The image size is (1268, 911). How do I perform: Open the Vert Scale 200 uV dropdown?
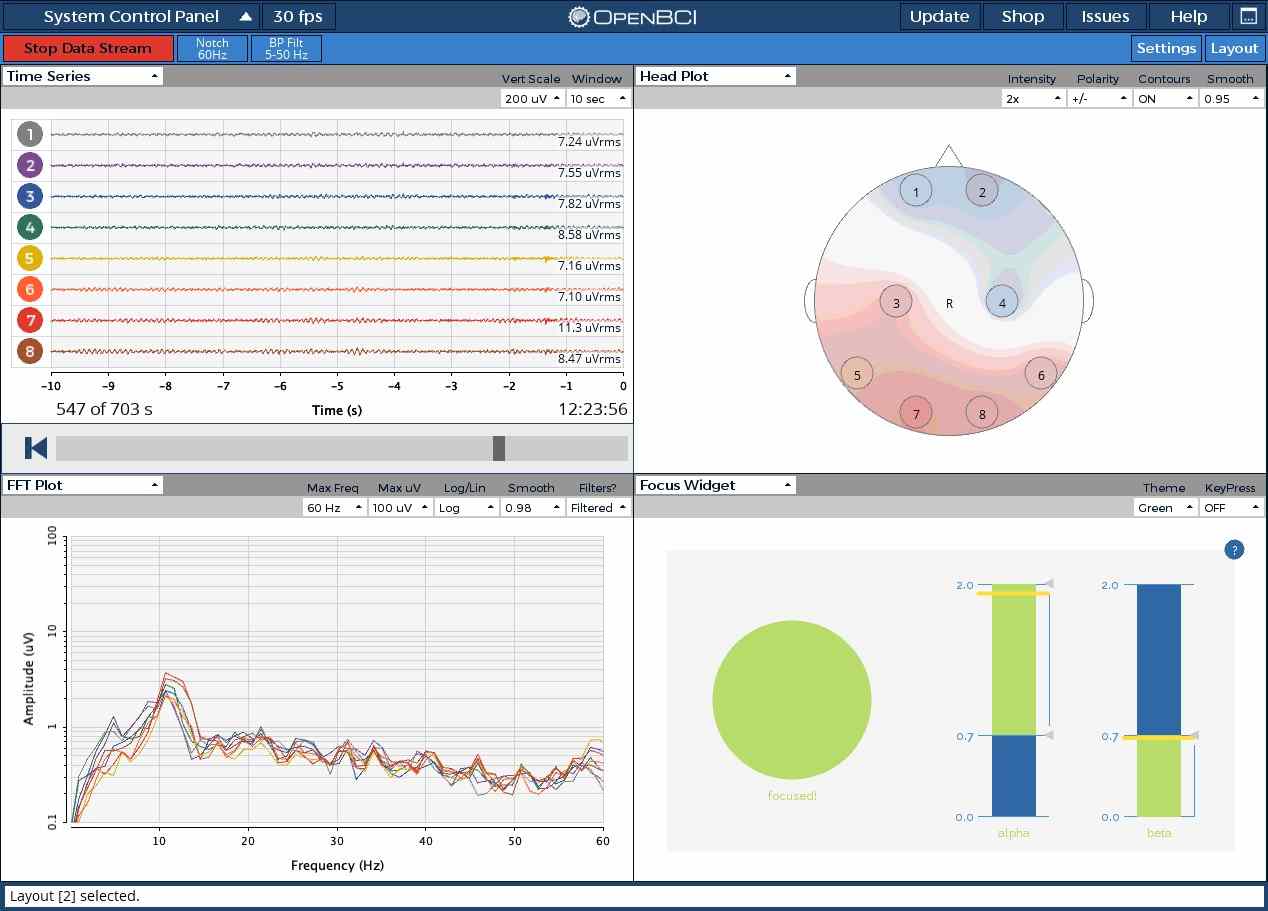coord(531,98)
